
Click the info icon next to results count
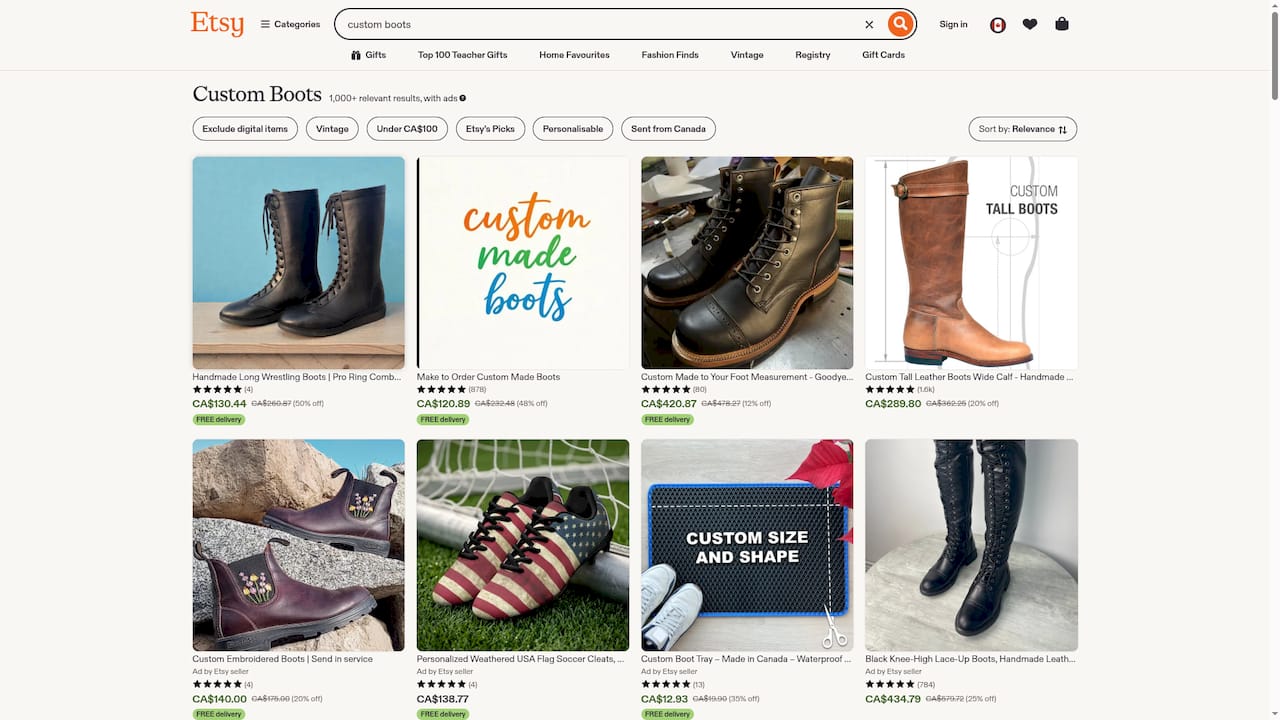coord(464,98)
